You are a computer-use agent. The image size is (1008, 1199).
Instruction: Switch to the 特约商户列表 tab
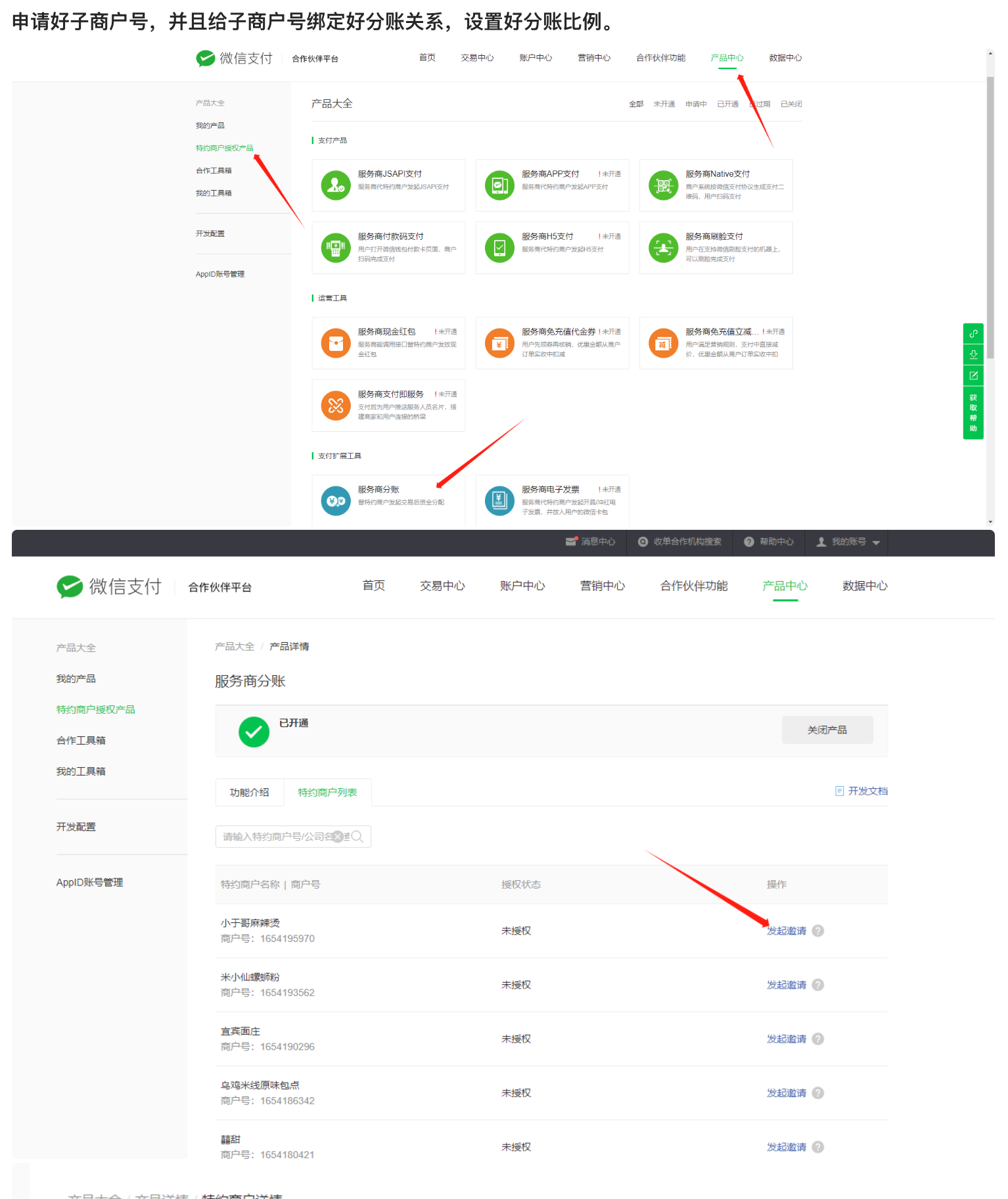click(x=327, y=792)
